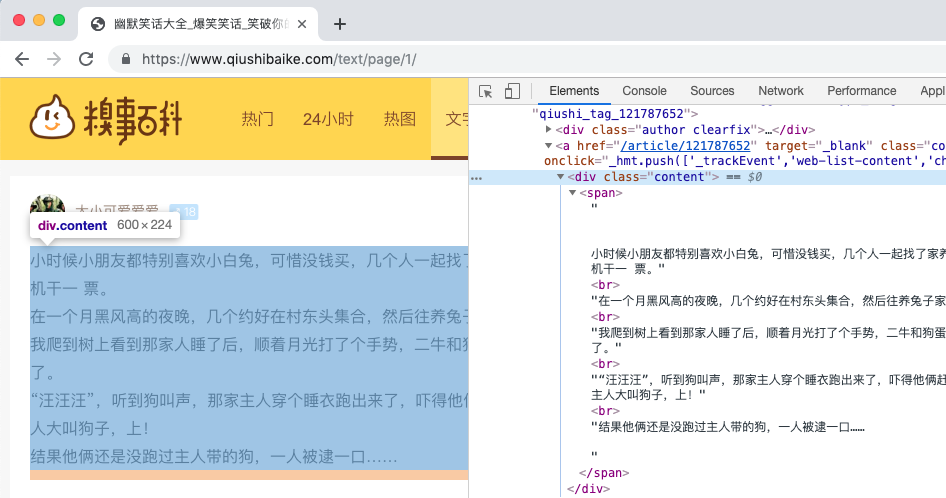Image resolution: width=946 pixels, height=498 pixels.
Task: Click the target="_blank" attribute in DOM
Action: [819, 145]
